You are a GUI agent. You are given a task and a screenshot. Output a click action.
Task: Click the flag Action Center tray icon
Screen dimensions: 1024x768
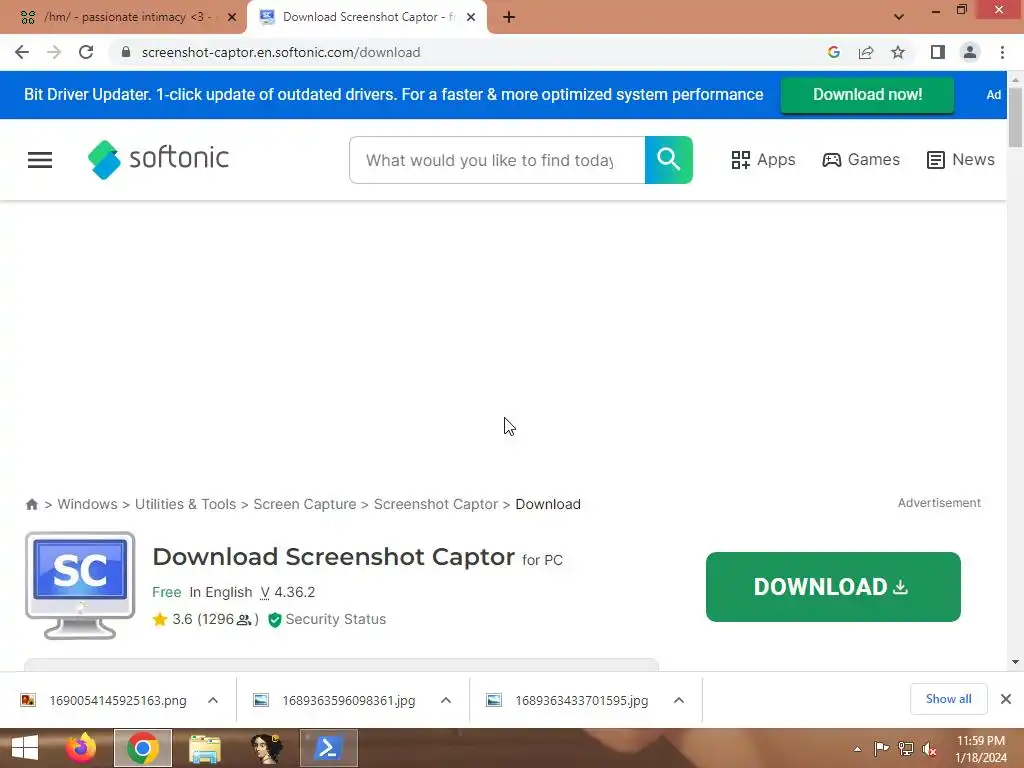882,748
